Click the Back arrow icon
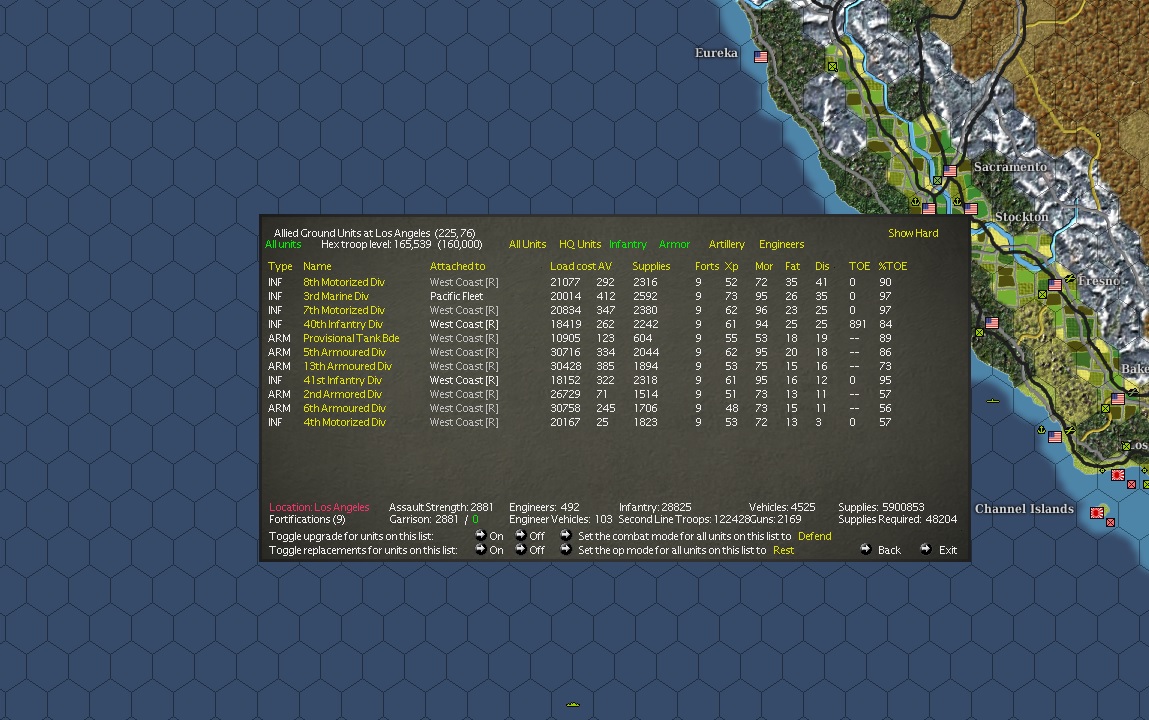The height and width of the screenshot is (720, 1149). pos(865,549)
